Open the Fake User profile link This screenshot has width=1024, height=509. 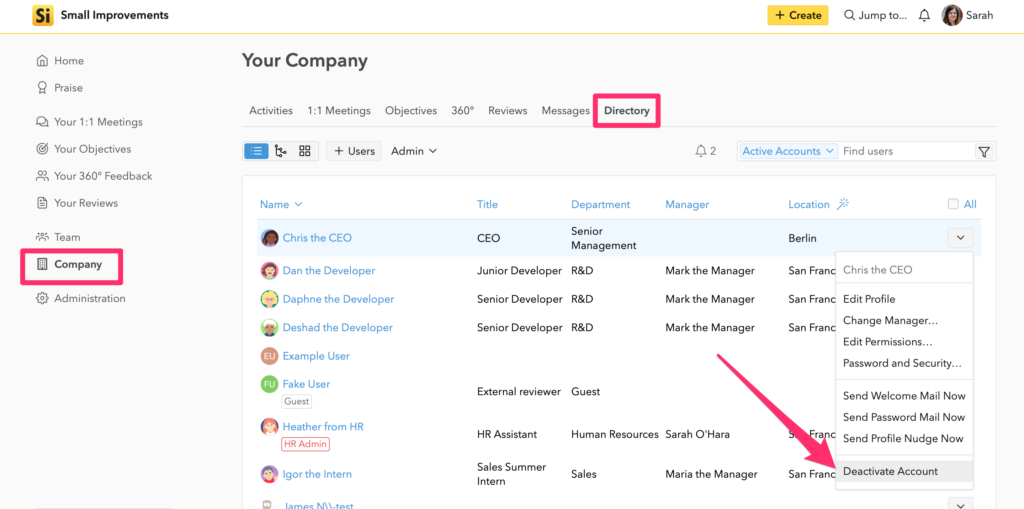[x=306, y=384]
